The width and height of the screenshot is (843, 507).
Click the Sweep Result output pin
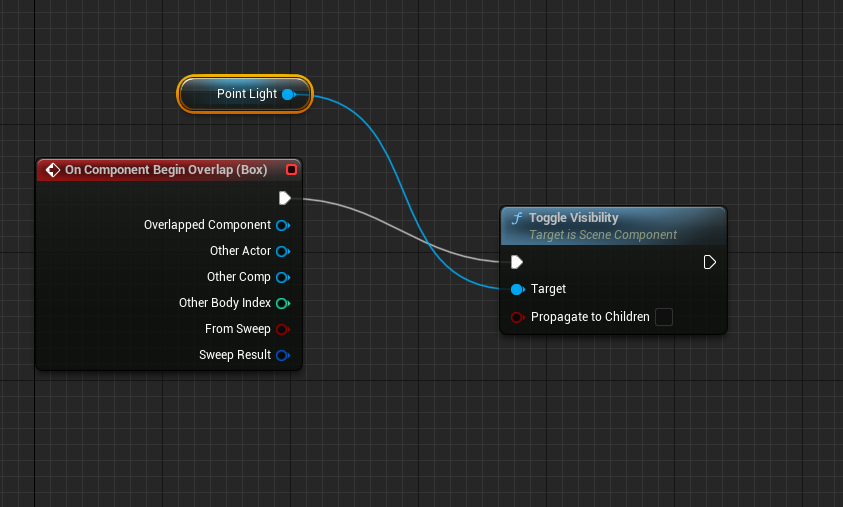(282, 355)
